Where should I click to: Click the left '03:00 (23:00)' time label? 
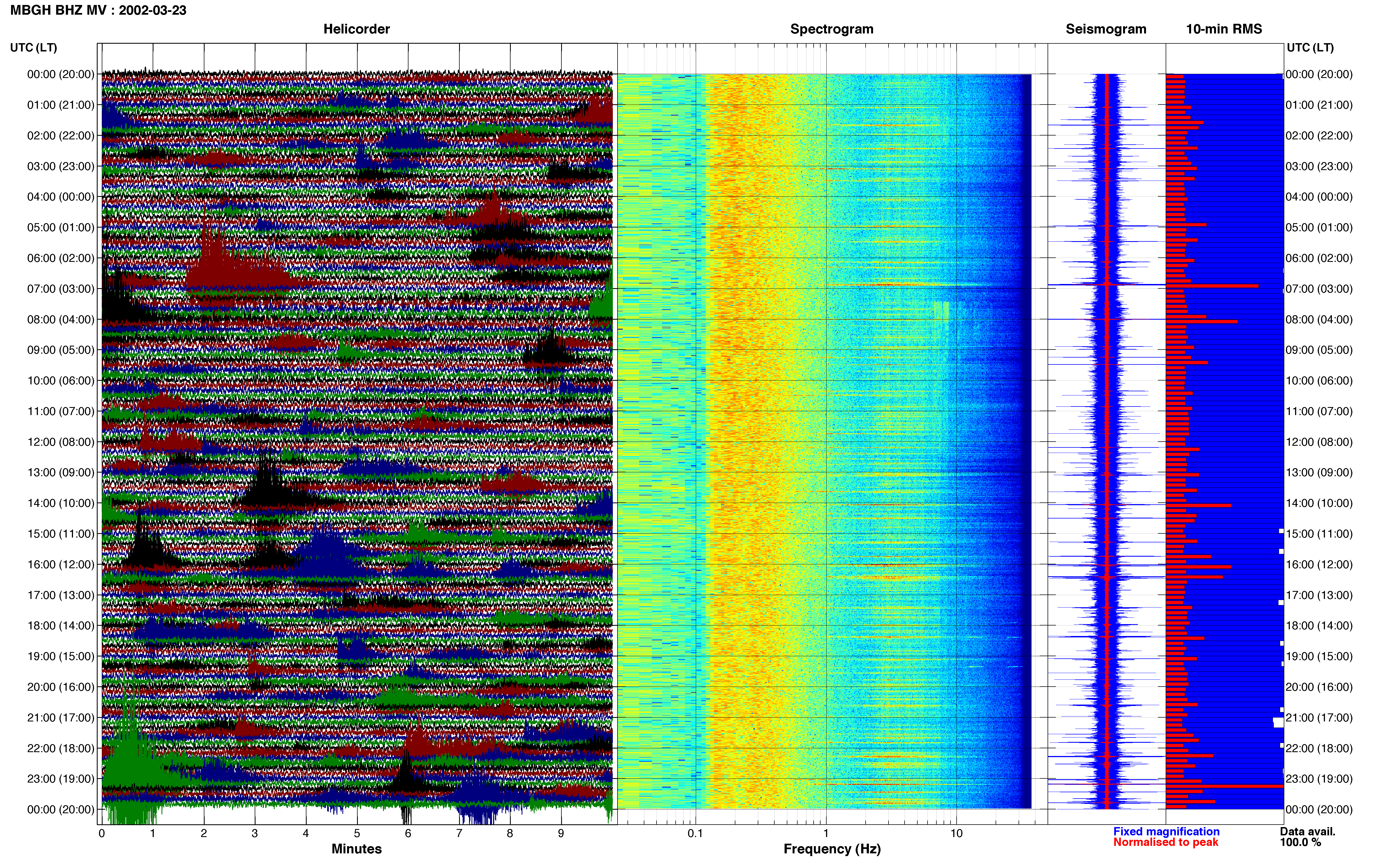(x=61, y=166)
